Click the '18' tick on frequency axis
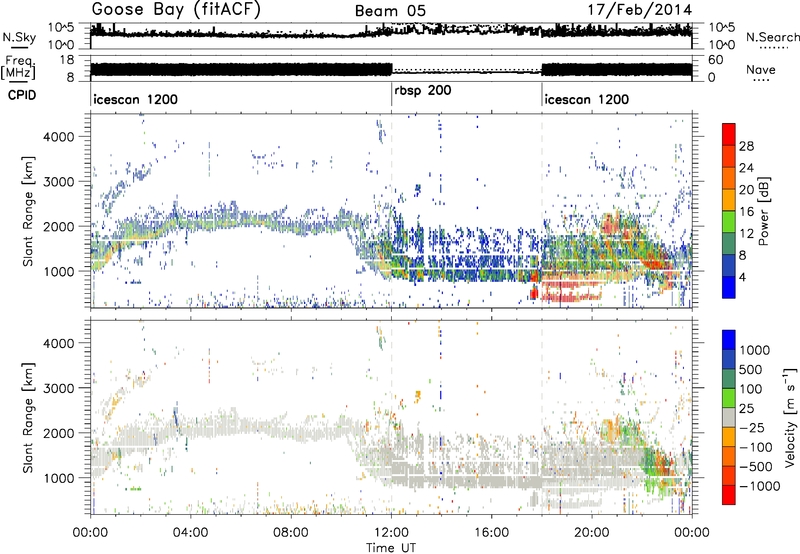Image resolution: width=800 pixels, height=554 pixels. (x=67, y=60)
